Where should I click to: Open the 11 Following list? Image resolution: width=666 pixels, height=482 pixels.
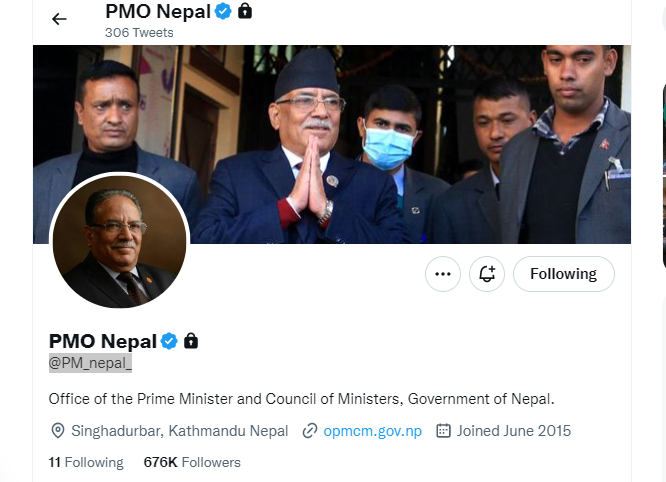tap(86, 462)
